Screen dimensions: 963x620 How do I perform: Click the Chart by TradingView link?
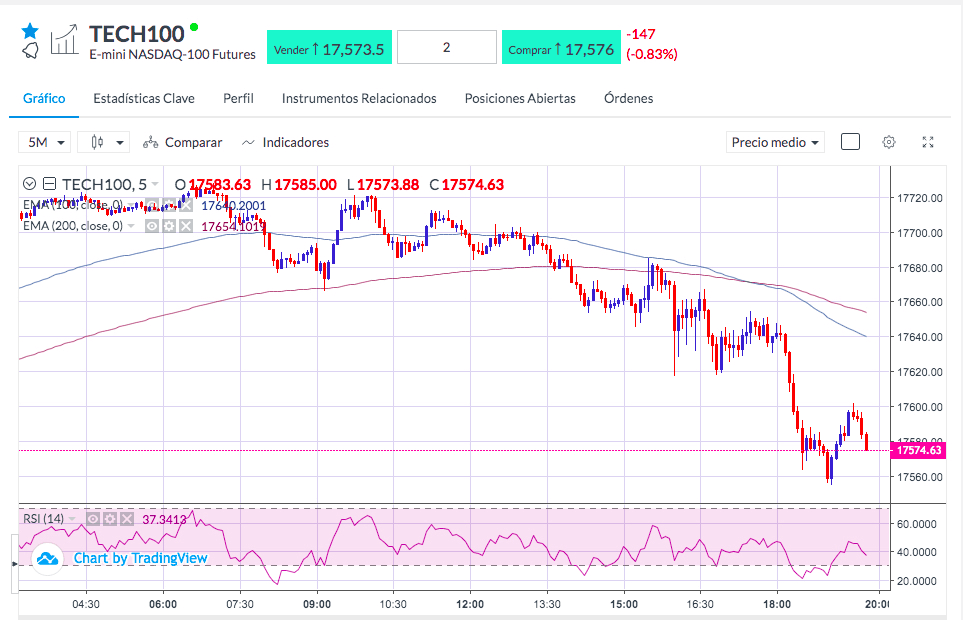pyautogui.click(x=141, y=558)
